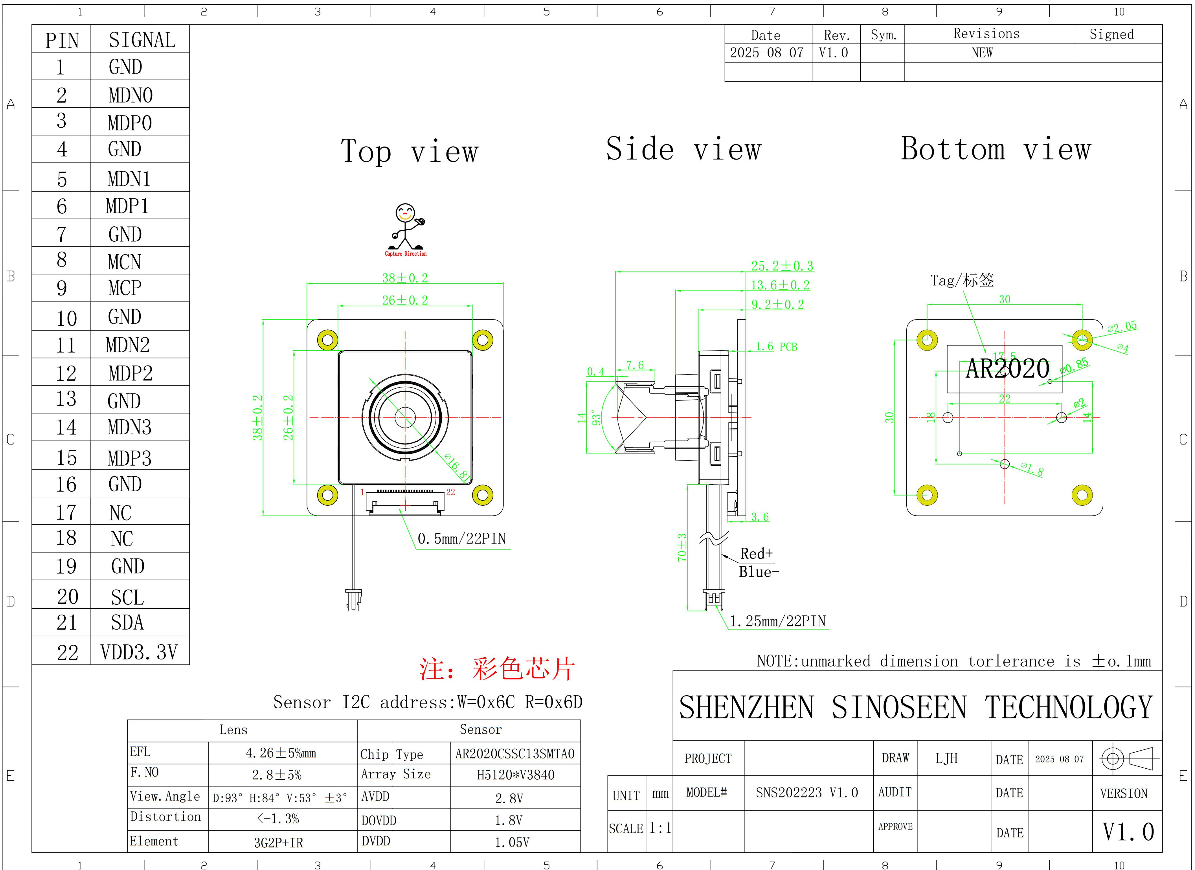Click the VDD3.3V signal in pin table
1195x870 pixels.
[139, 652]
